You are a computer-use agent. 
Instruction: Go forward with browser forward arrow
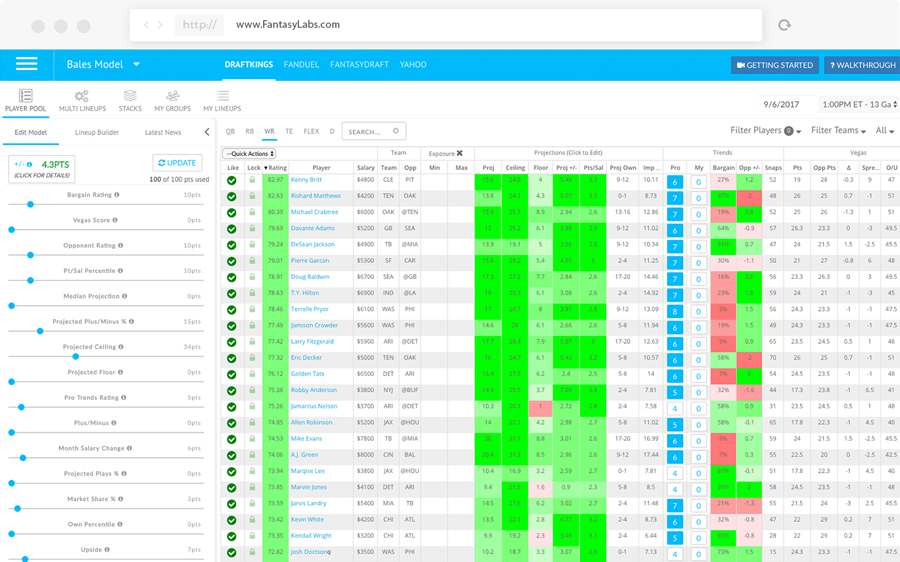[x=160, y=25]
